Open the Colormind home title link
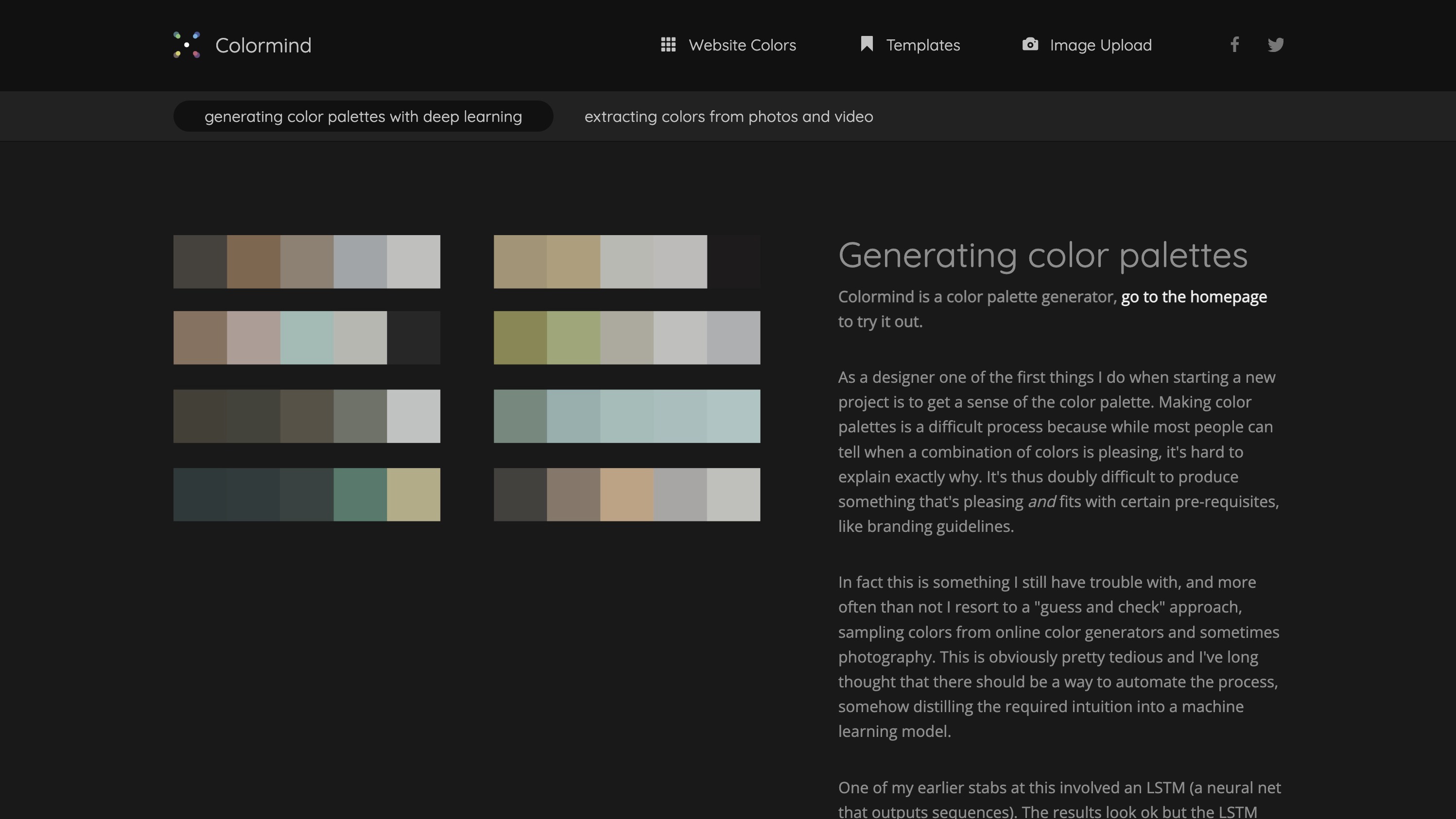 point(263,45)
